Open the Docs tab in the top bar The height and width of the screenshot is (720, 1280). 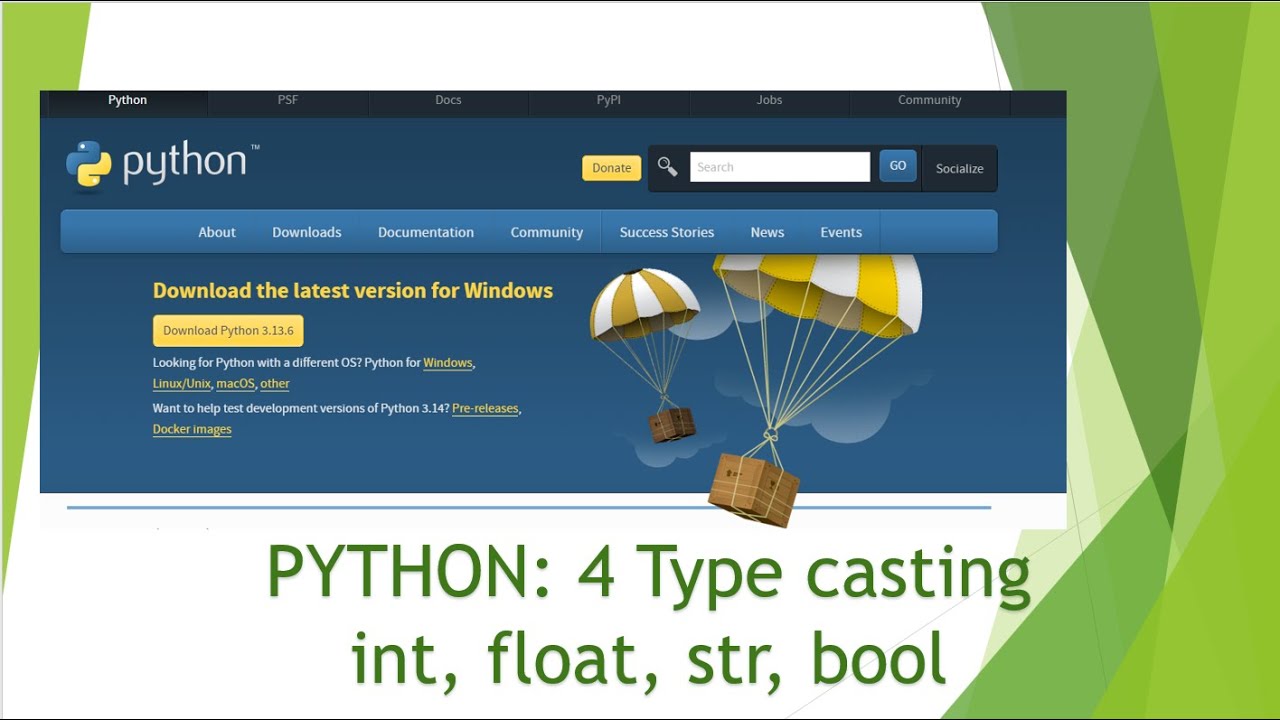[448, 100]
